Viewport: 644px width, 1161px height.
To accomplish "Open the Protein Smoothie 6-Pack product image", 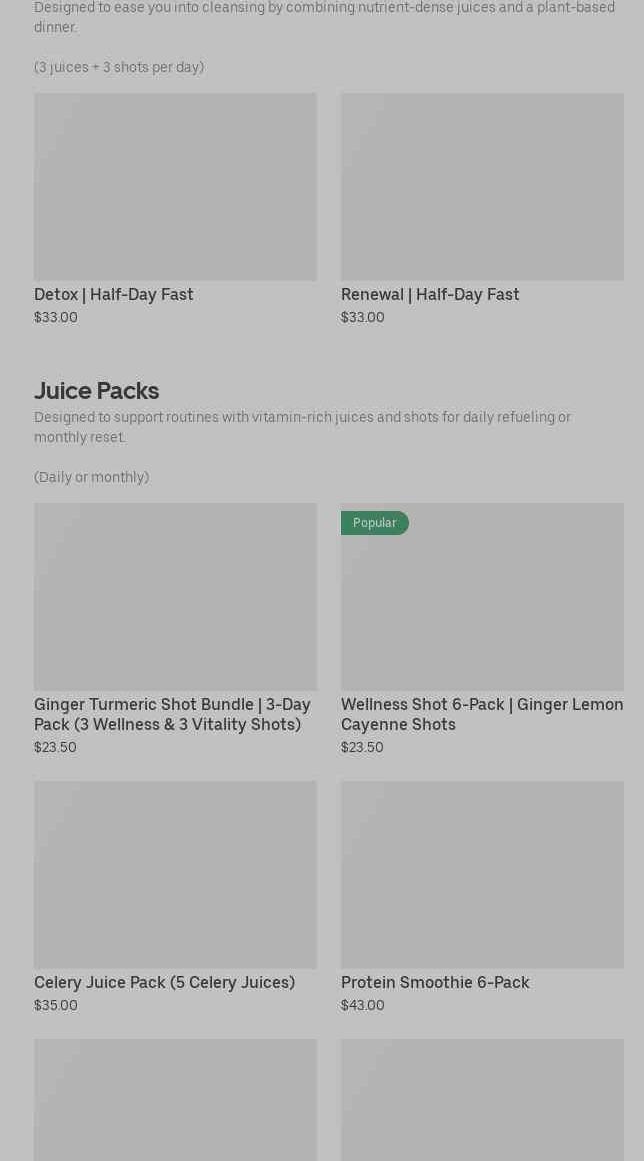I will point(482,874).
